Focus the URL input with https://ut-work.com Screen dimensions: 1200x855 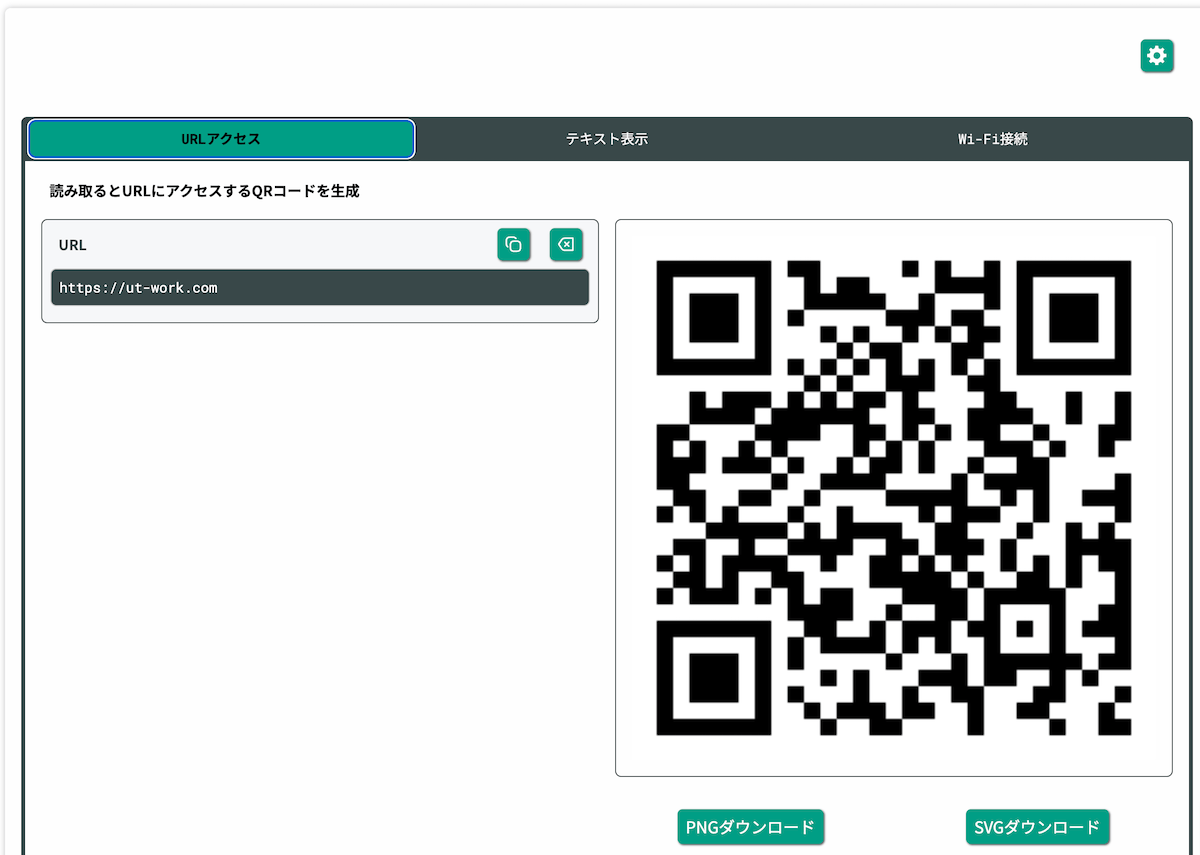click(x=320, y=287)
